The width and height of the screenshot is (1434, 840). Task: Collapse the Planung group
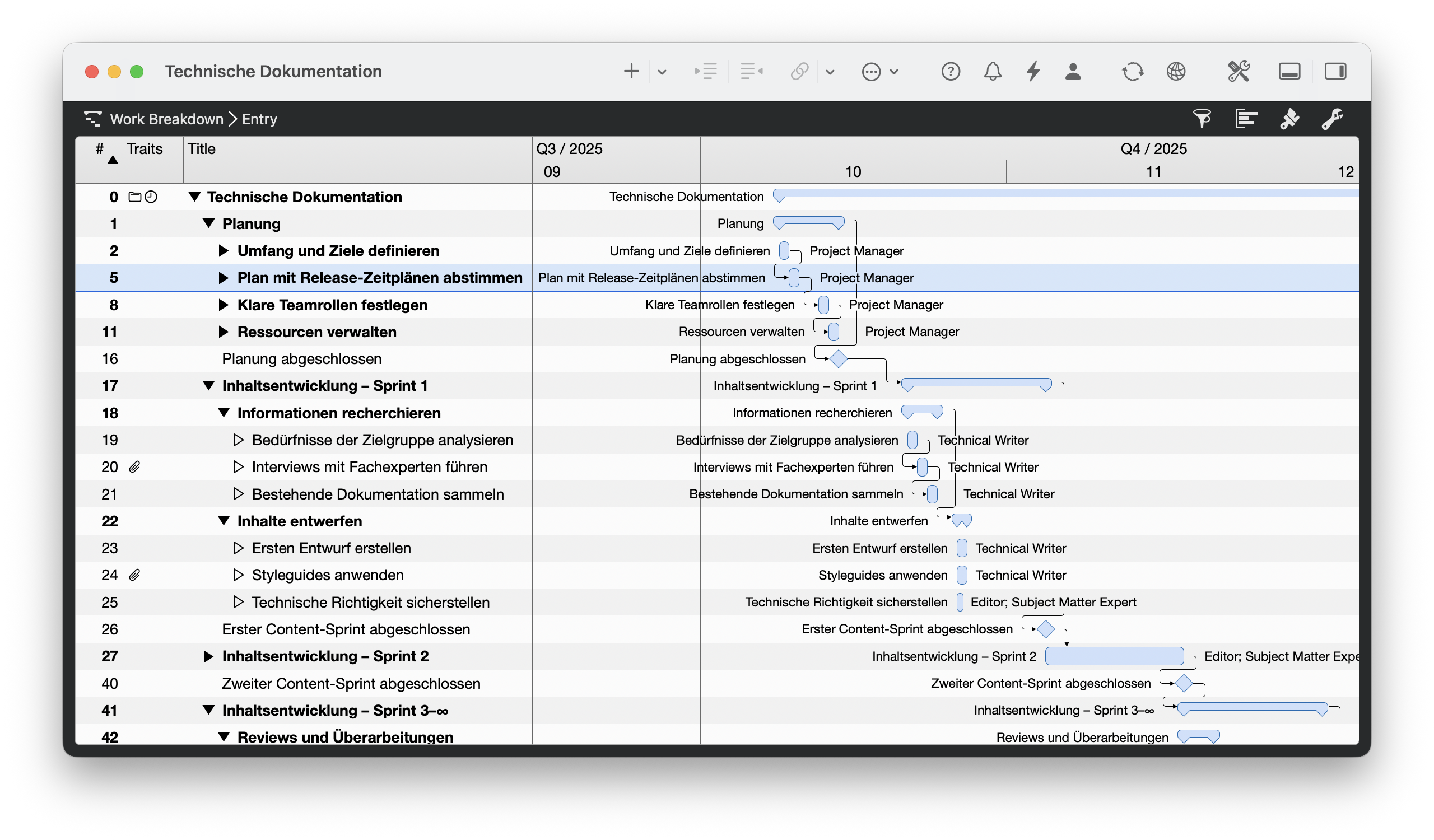pyautogui.click(x=209, y=223)
